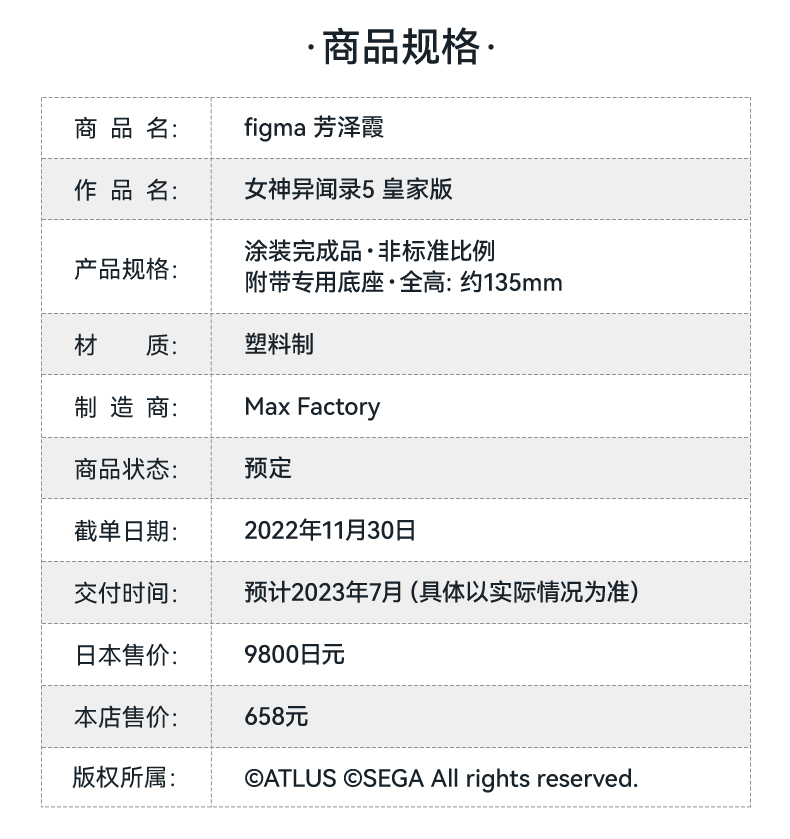Select 女神异闻录5 皇家版 text
Screen dimensions: 790x839
(348, 190)
